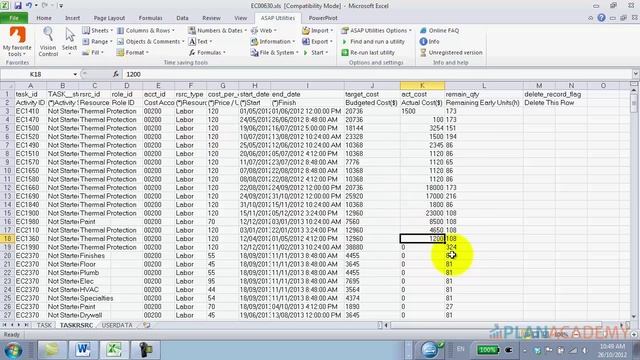Open Online FAQ
Viewport: 640px width, 360px height.
click(439, 31)
